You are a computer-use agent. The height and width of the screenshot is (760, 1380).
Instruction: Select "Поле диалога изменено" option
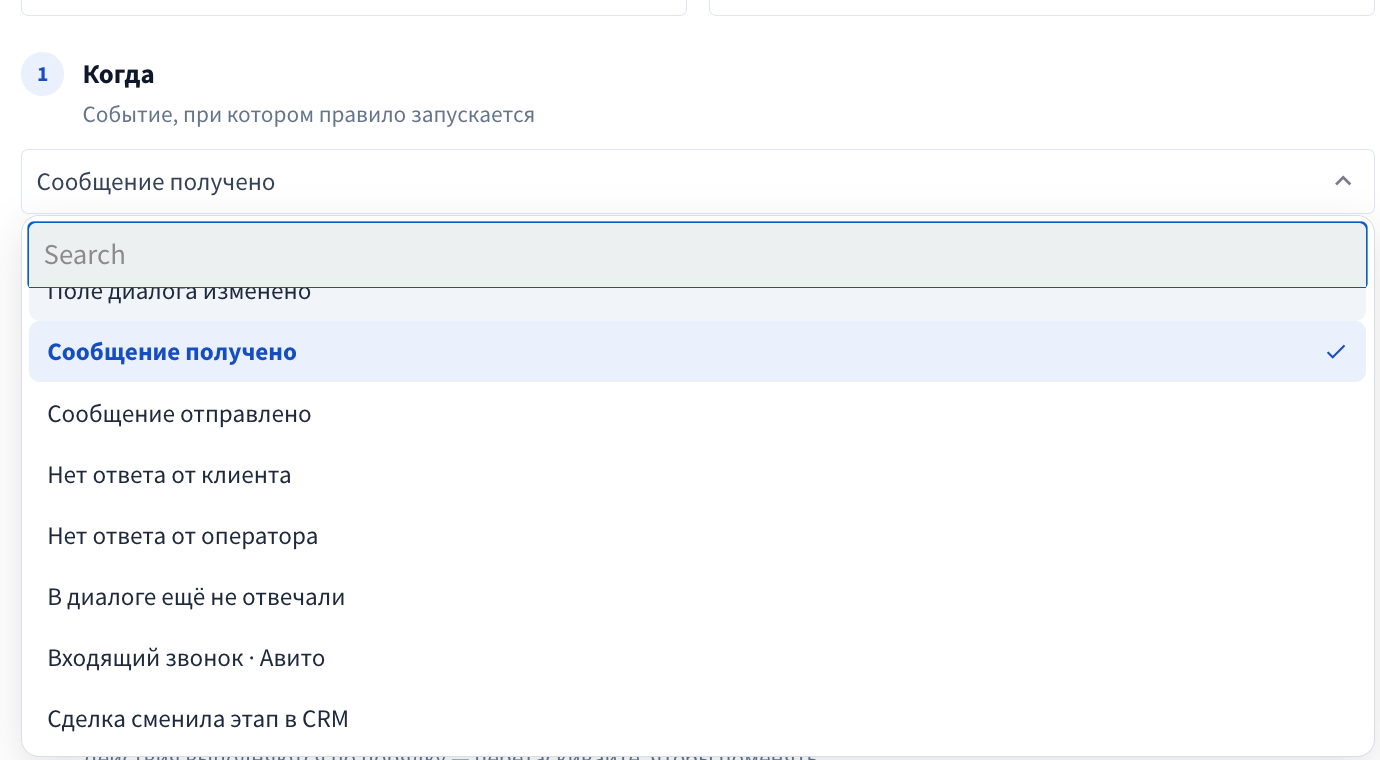697,304
